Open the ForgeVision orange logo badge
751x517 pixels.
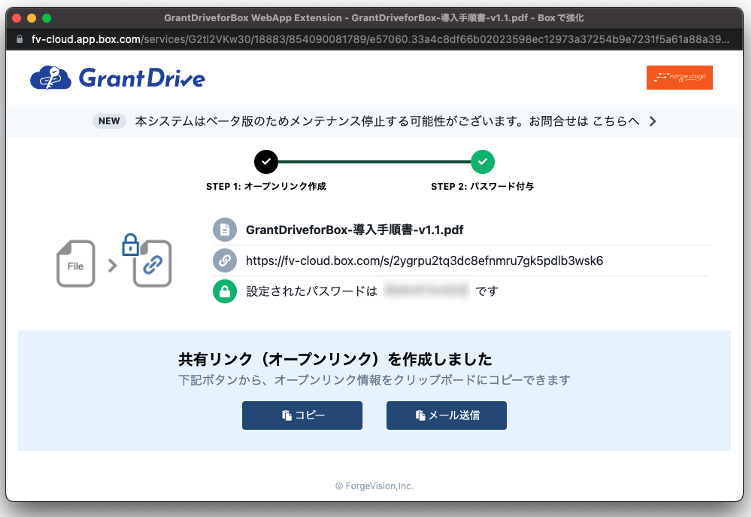[x=679, y=78]
